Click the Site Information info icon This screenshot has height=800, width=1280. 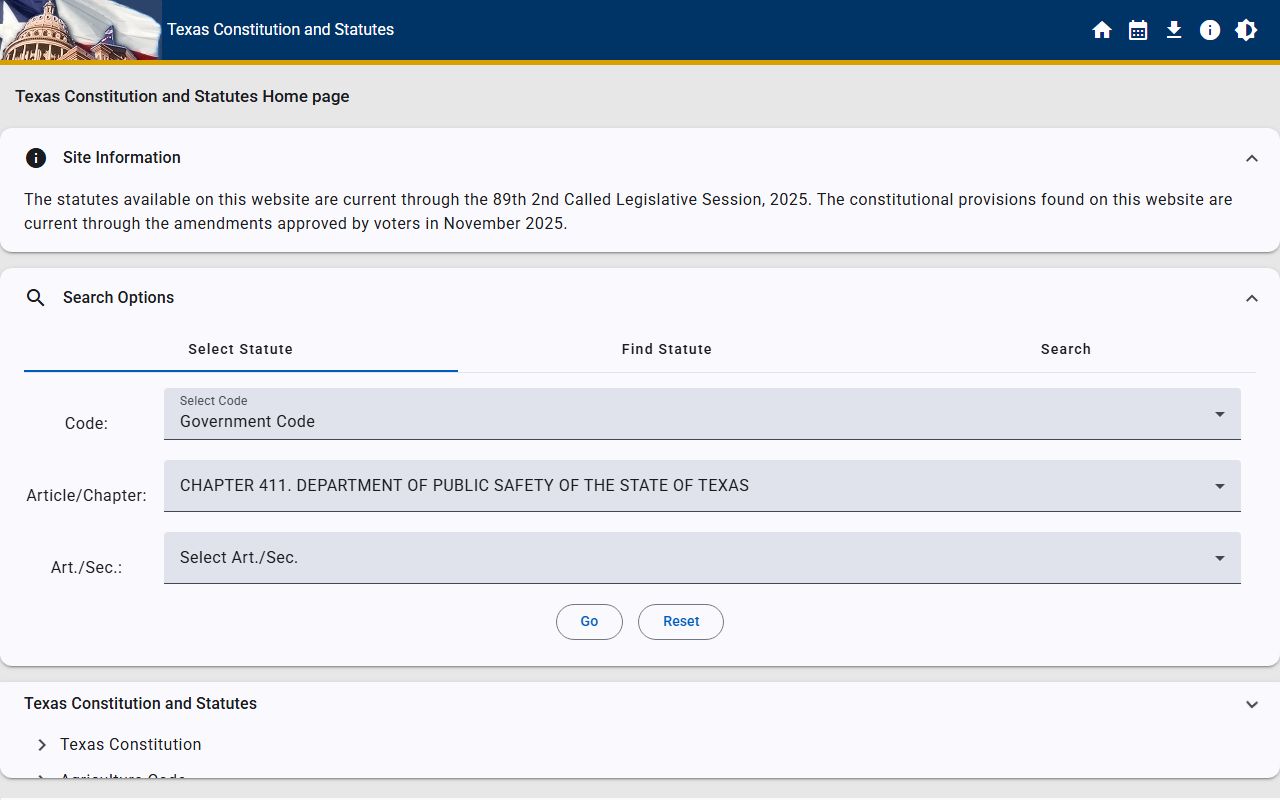tap(36, 158)
